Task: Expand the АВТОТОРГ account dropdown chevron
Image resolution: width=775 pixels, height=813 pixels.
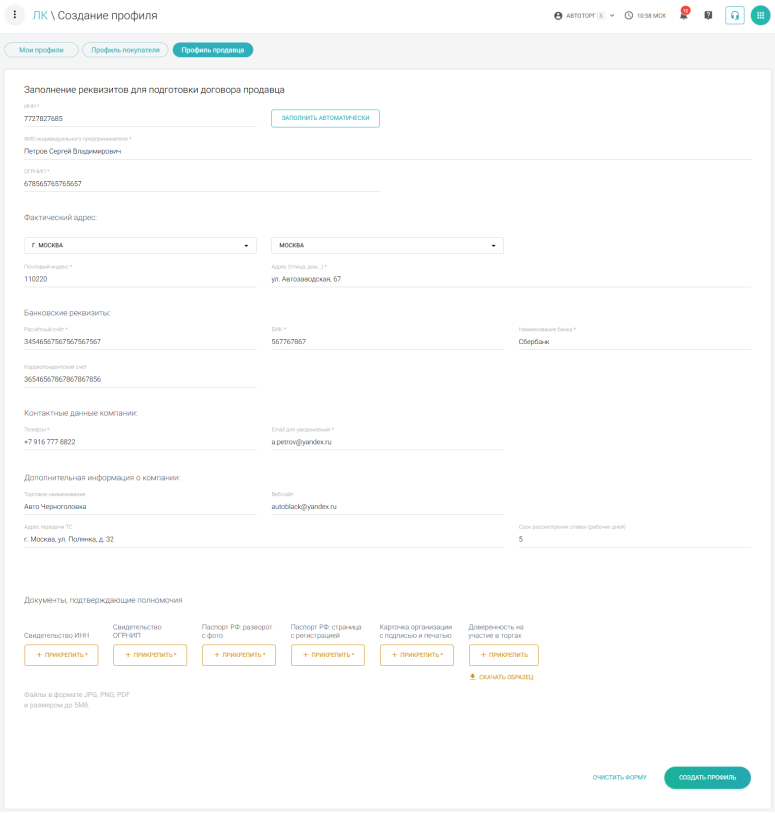Action: (612, 16)
